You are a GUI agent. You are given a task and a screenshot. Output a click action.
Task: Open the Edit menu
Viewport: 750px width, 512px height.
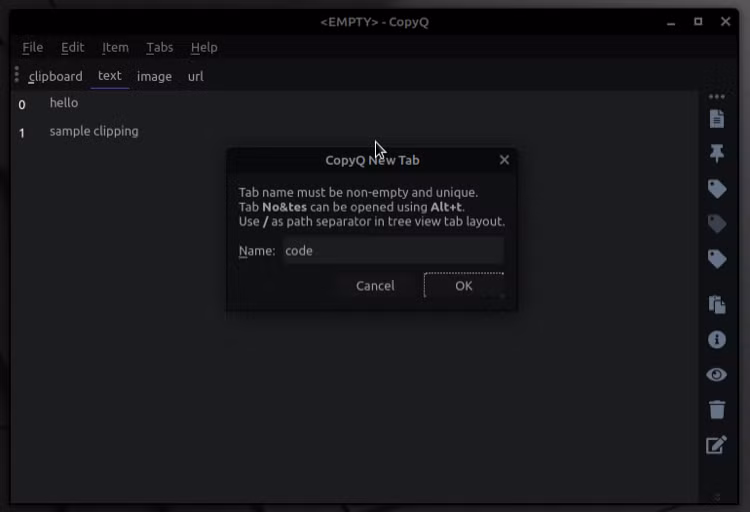(72, 47)
